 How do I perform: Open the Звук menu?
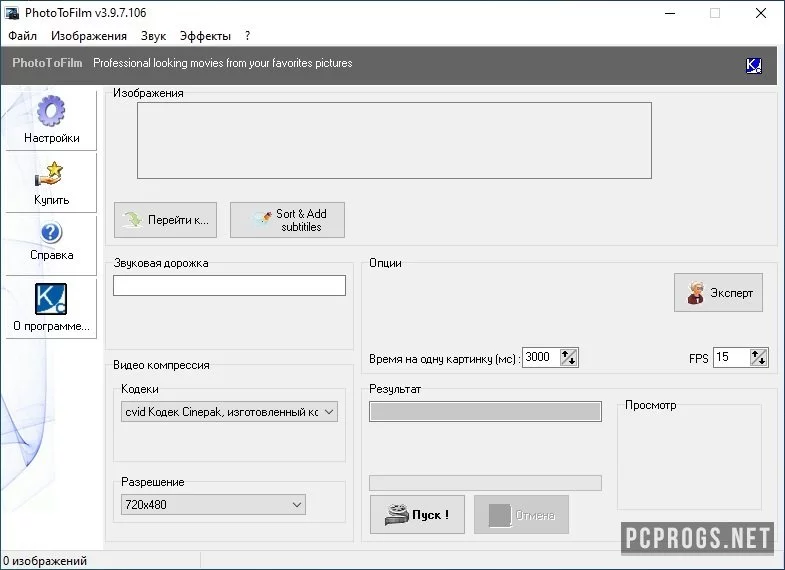point(153,36)
